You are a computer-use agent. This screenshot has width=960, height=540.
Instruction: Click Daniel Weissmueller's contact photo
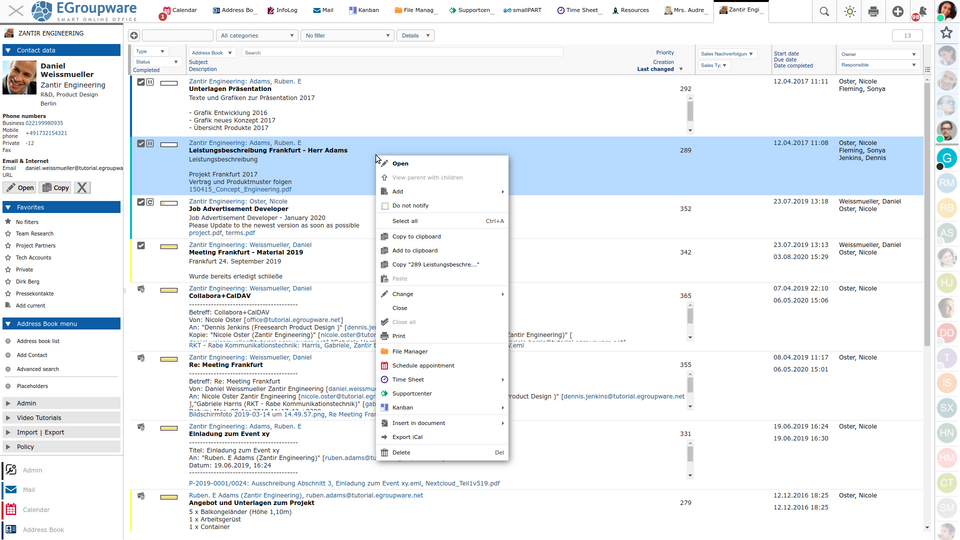(x=19, y=78)
